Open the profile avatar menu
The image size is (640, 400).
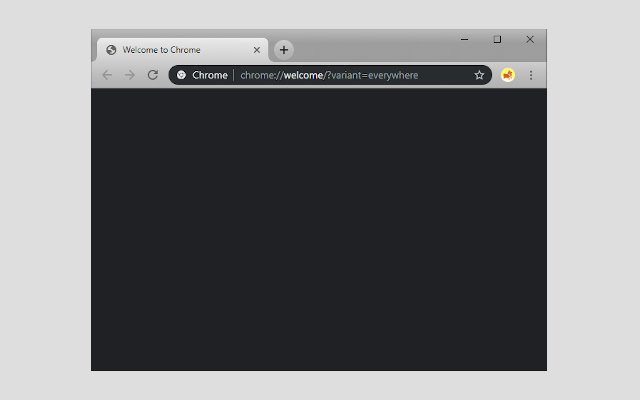[x=508, y=75]
